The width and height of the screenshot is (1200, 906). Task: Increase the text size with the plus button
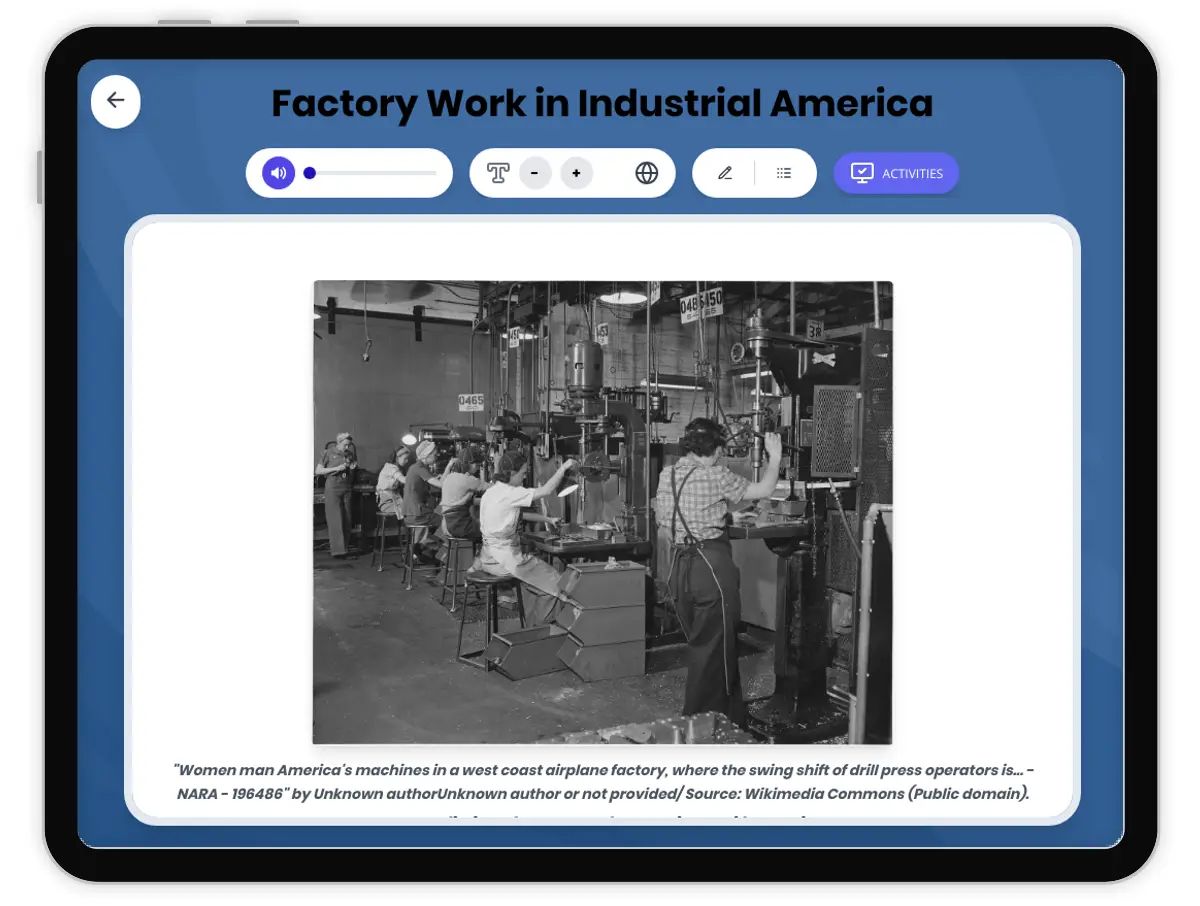coord(576,173)
